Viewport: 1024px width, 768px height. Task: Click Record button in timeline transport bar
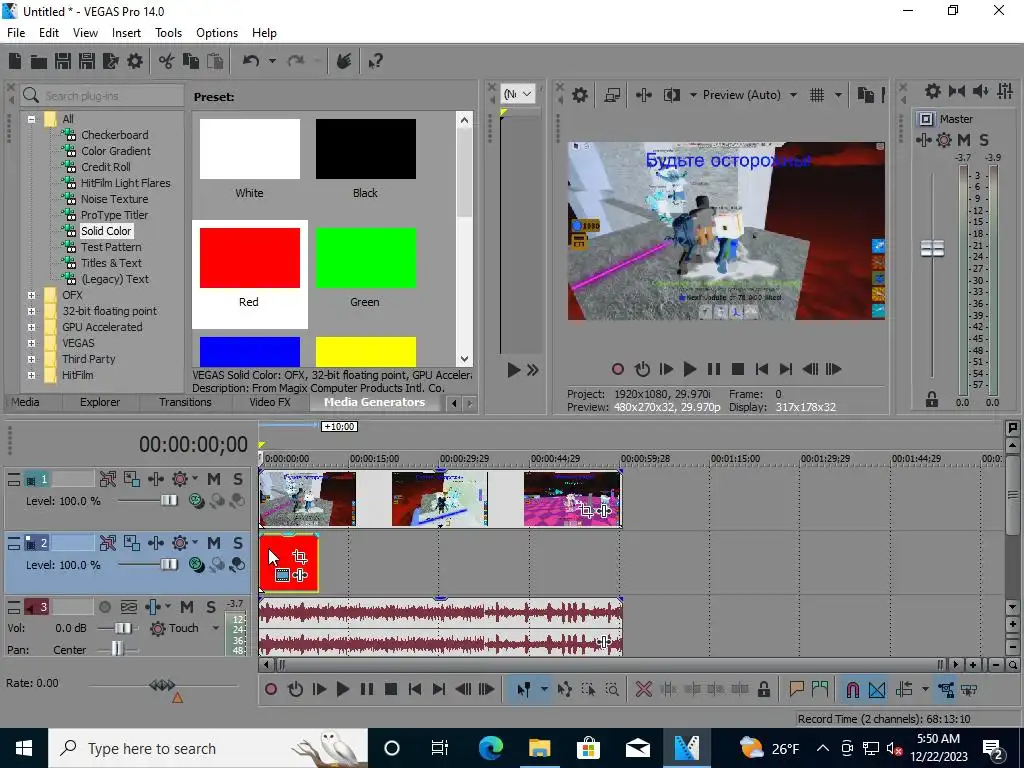pyautogui.click(x=271, y=689)
